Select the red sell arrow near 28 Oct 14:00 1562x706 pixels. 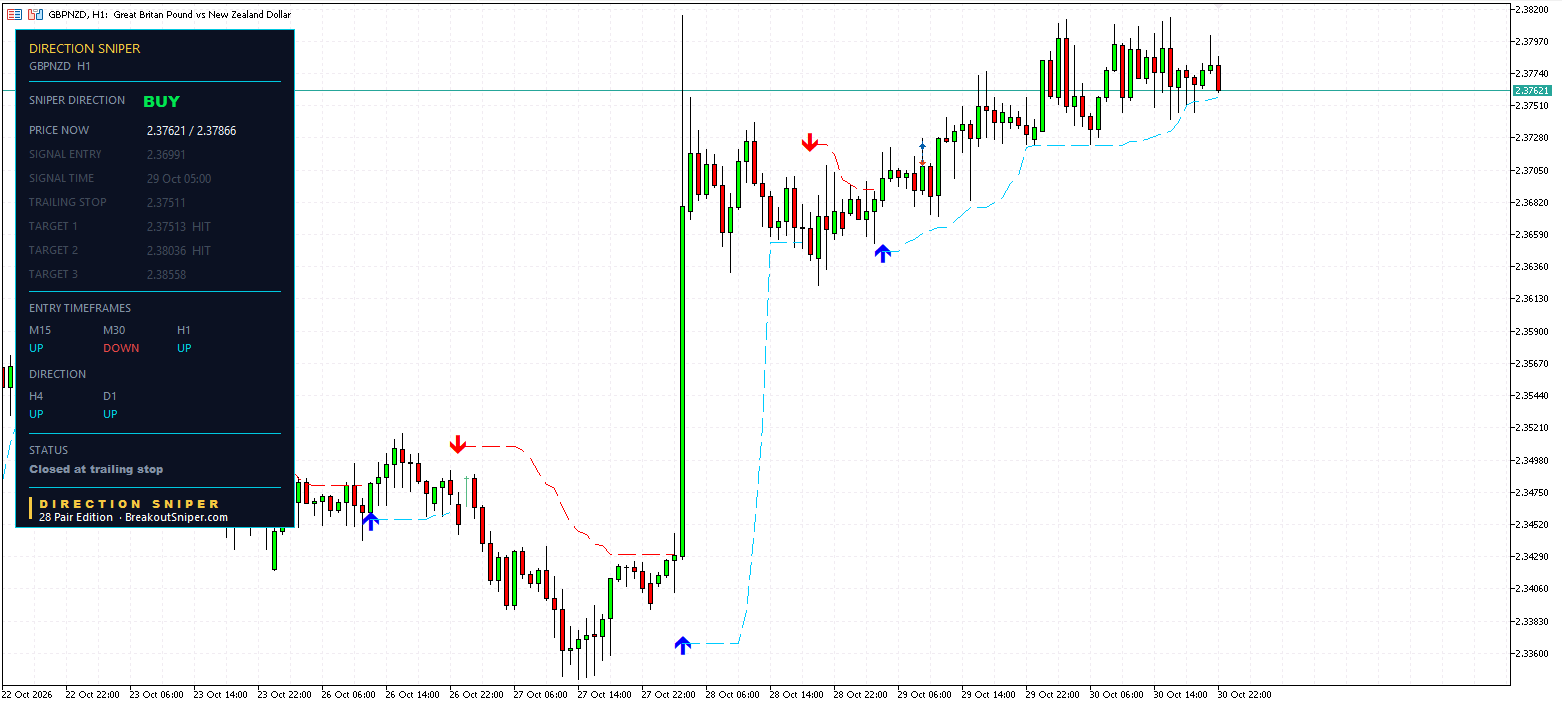pos(810,143)
